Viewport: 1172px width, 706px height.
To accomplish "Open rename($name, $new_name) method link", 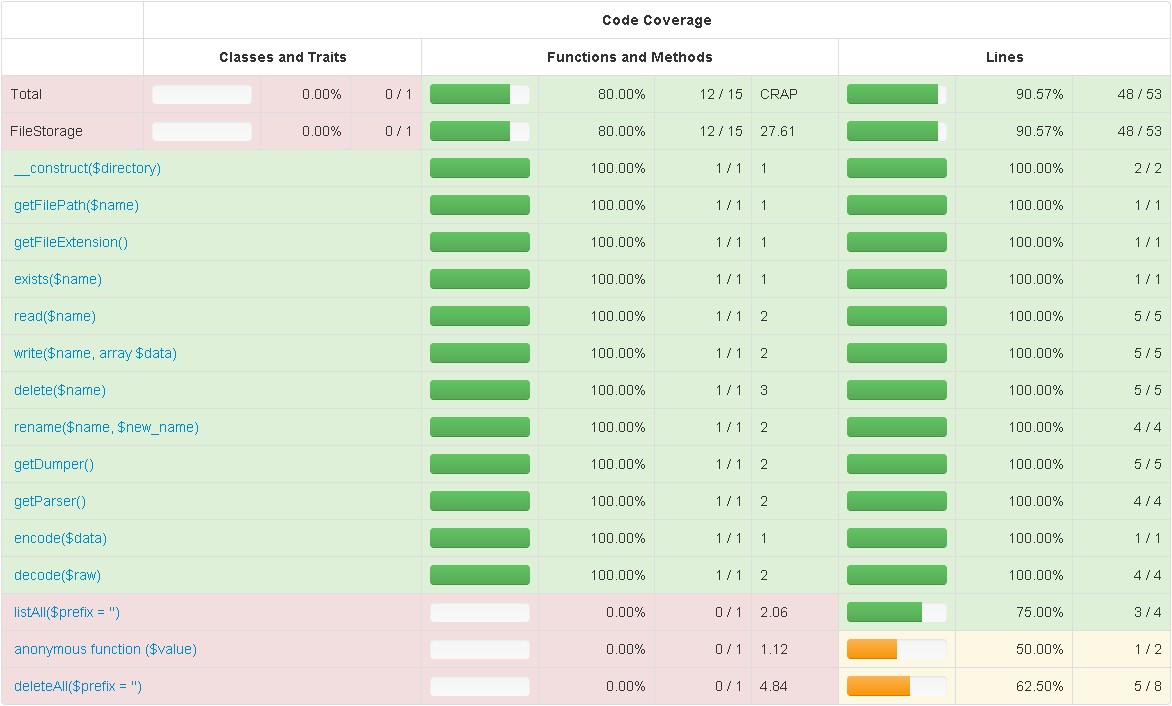I will pyautogui.click(x=106, y=427).
